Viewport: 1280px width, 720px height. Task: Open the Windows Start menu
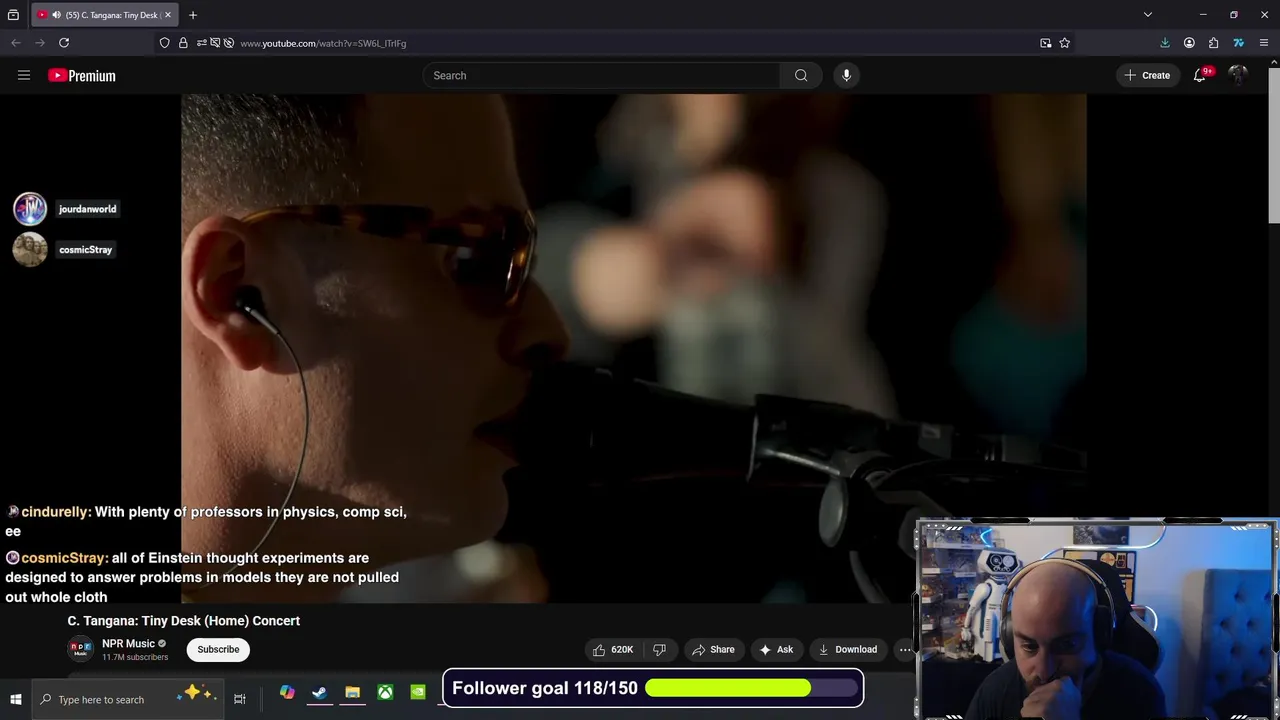click(x=15, y=699)
